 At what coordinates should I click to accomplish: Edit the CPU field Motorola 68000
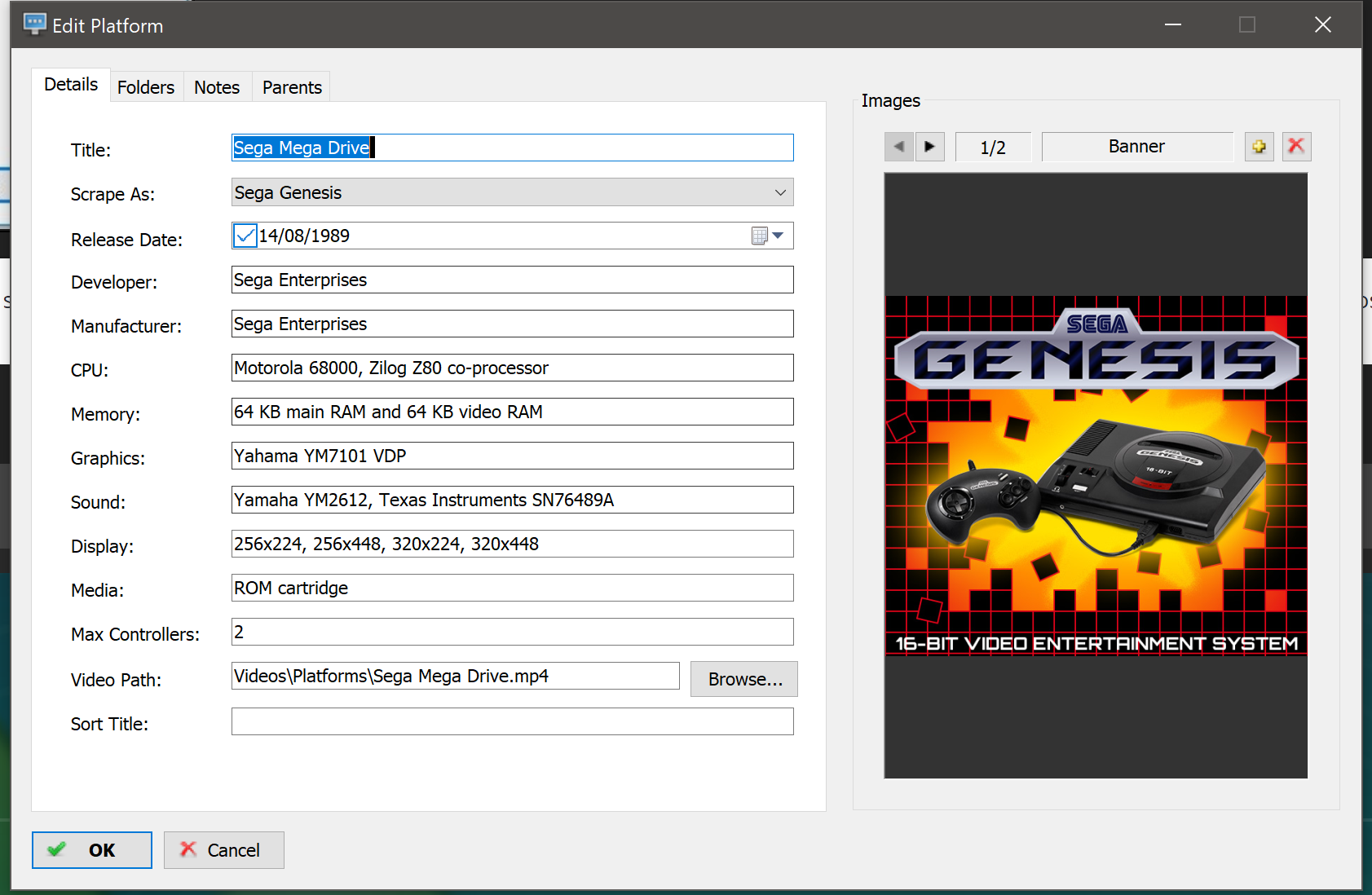pyautogui.click(x=513, y=368)
